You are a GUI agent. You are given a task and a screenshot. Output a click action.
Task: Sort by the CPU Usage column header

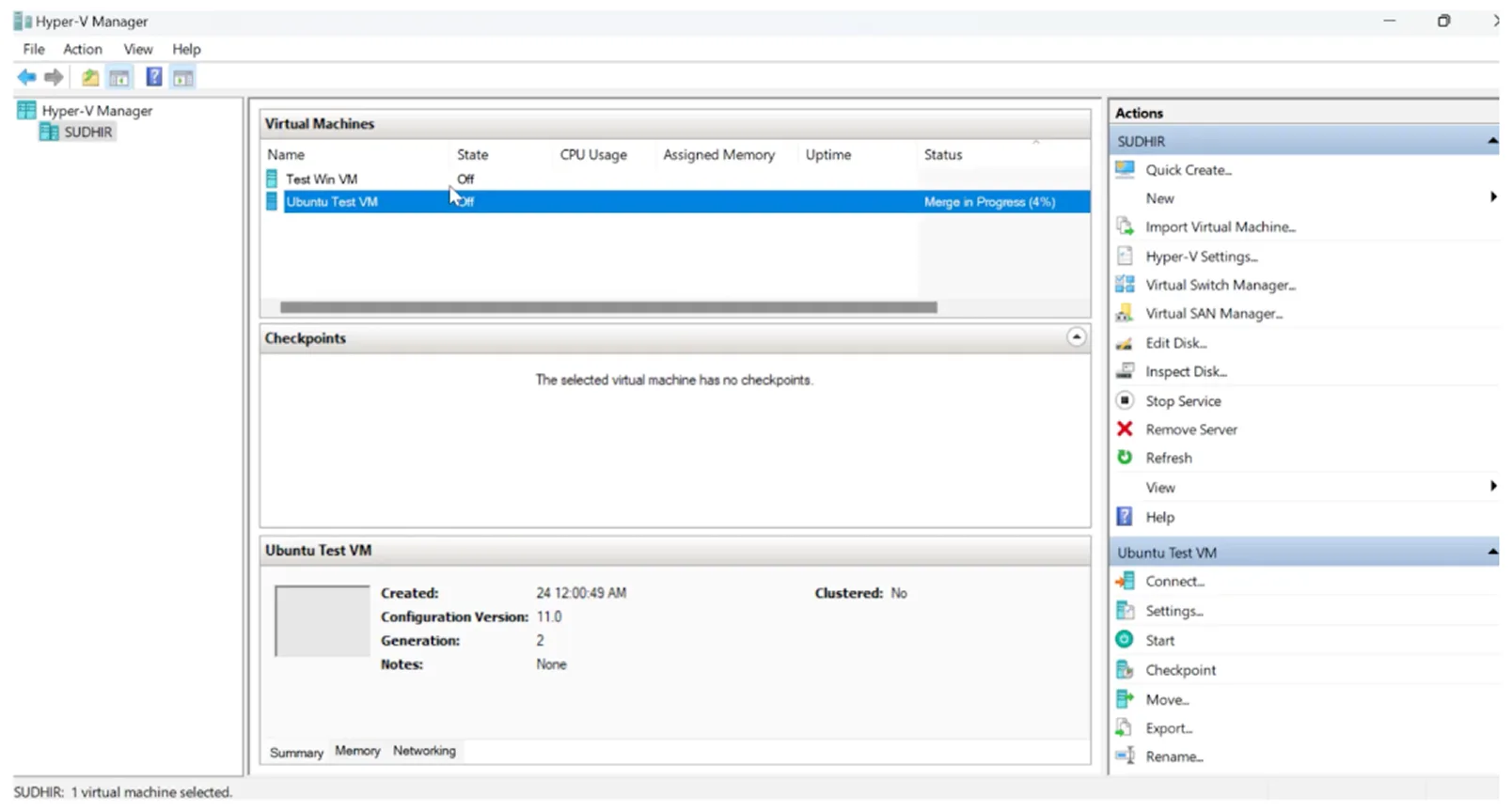pos(593,154)
